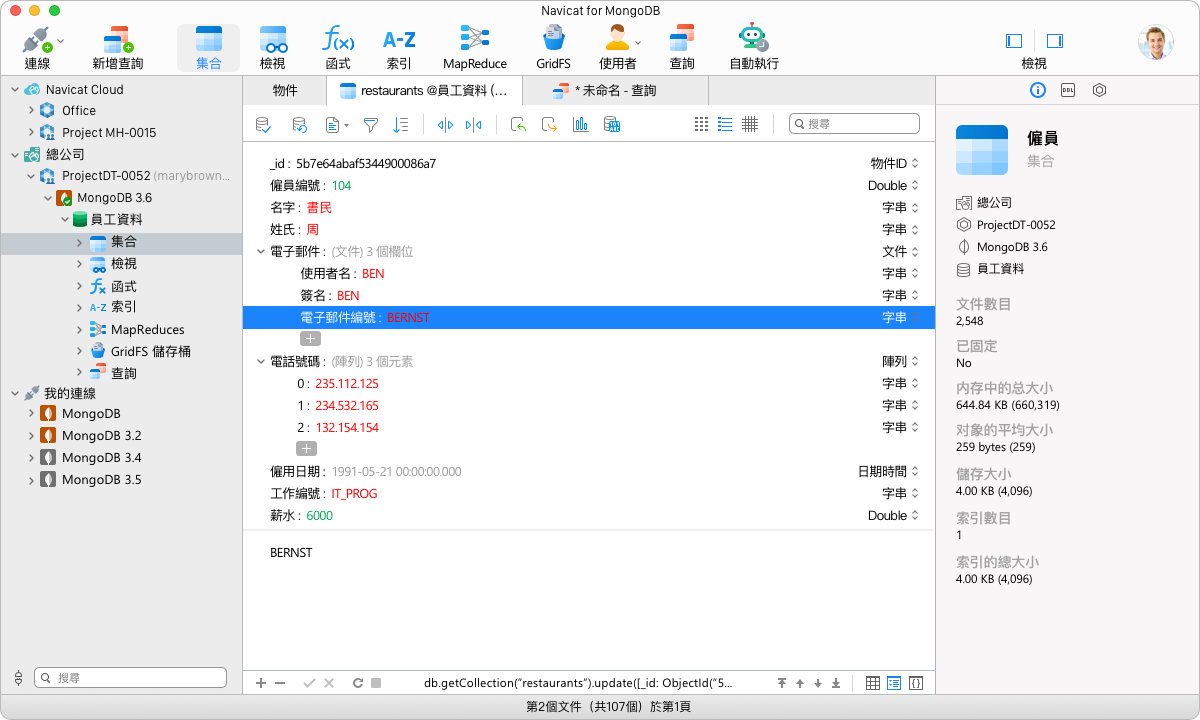Collapse the 電子郵件 document field
The height and width of the screenshot is (720, 1200).
tap(261, 251)
